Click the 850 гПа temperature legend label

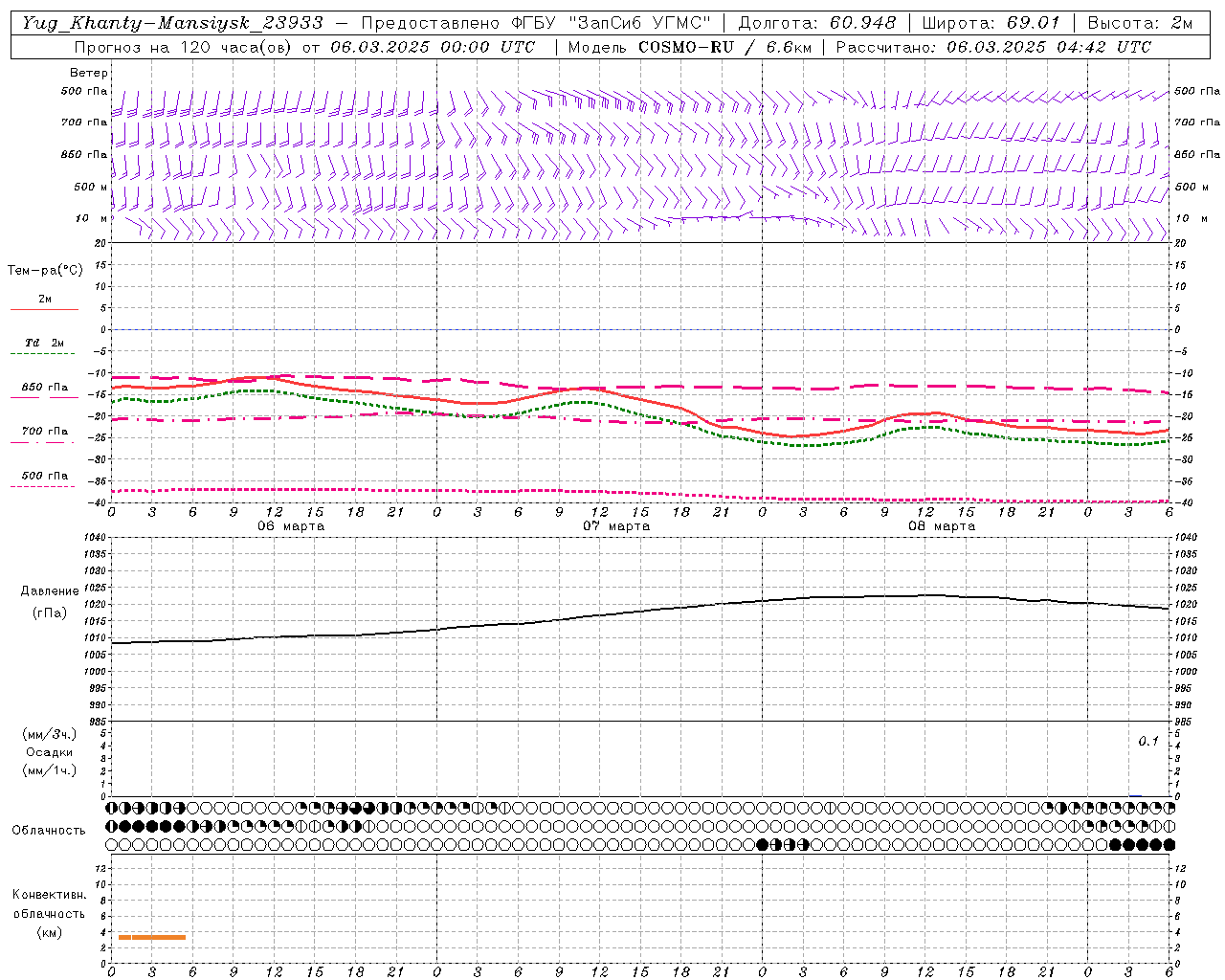click(44, 388)
